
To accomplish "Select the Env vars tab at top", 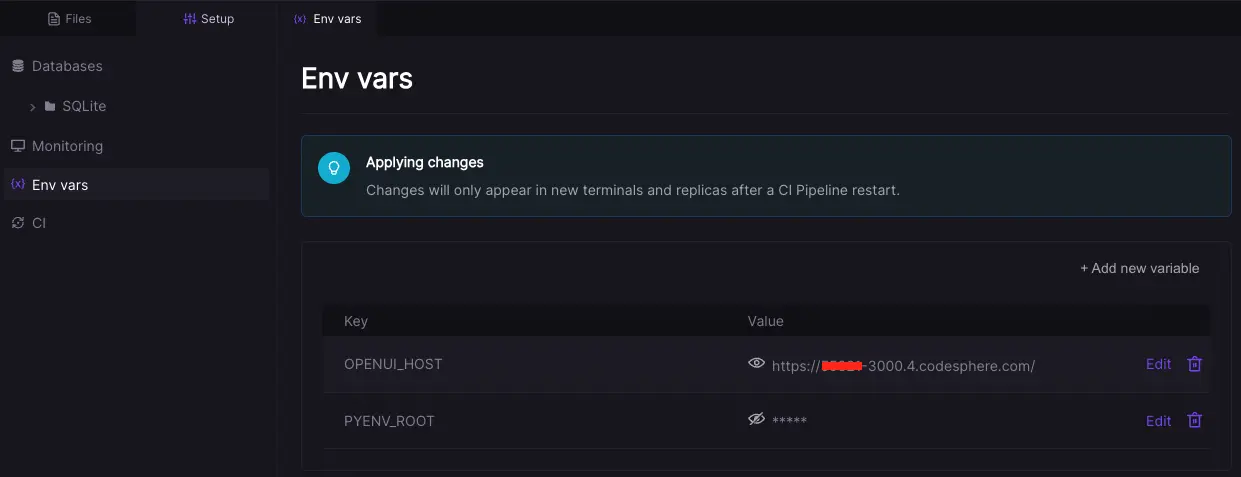I will click(328, 19).
